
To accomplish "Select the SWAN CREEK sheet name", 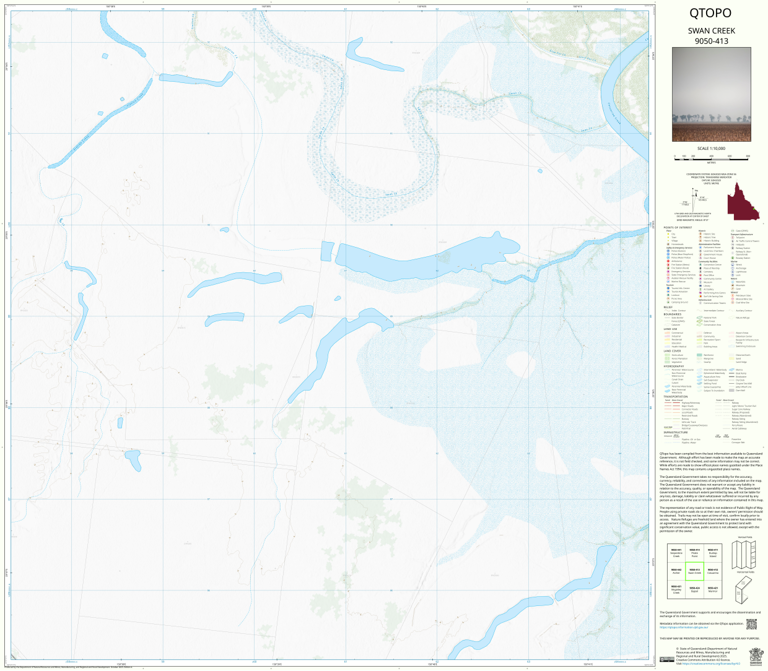I will 711,30.
